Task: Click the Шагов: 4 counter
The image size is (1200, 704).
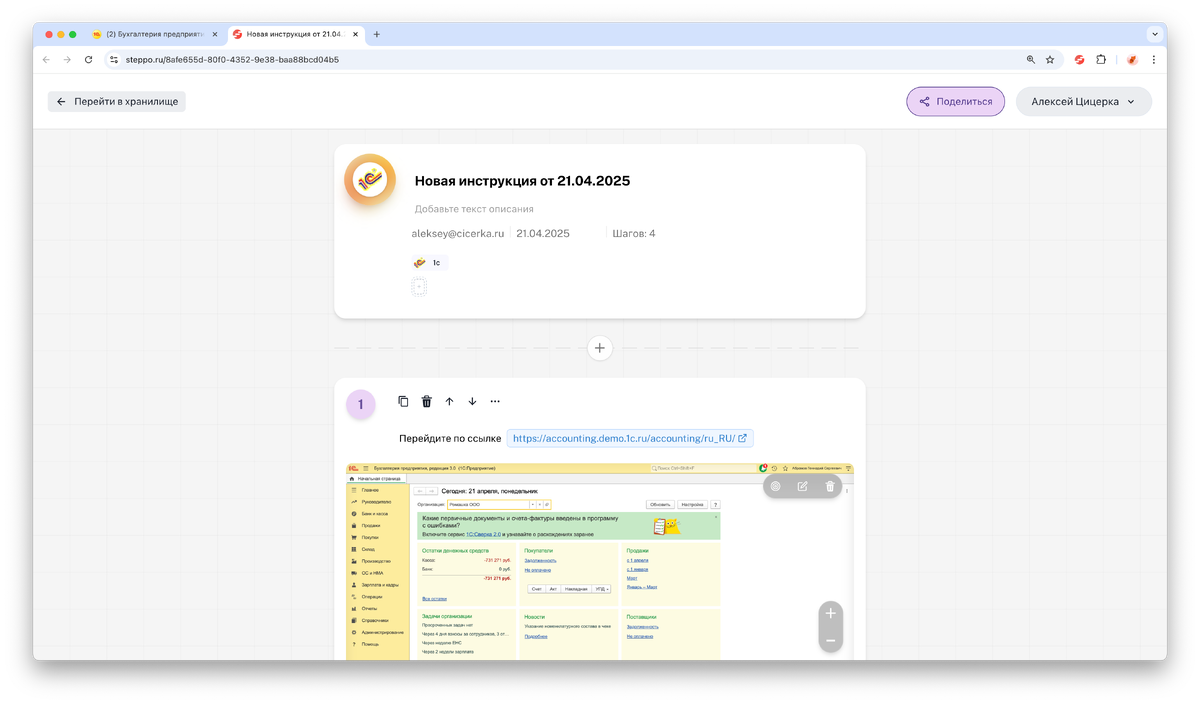Action: click(634, 233)
